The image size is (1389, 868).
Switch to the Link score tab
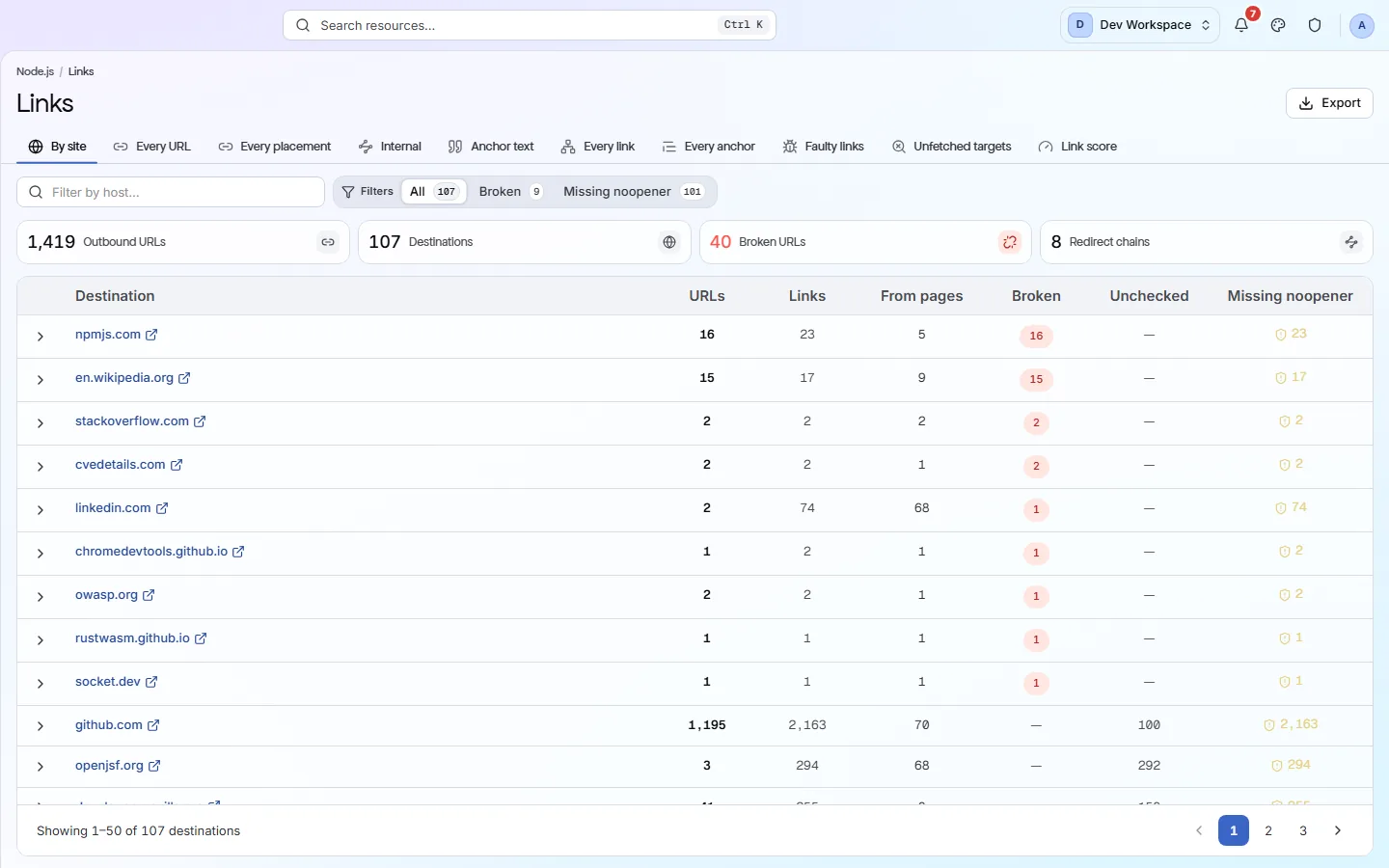(1077, 147)
